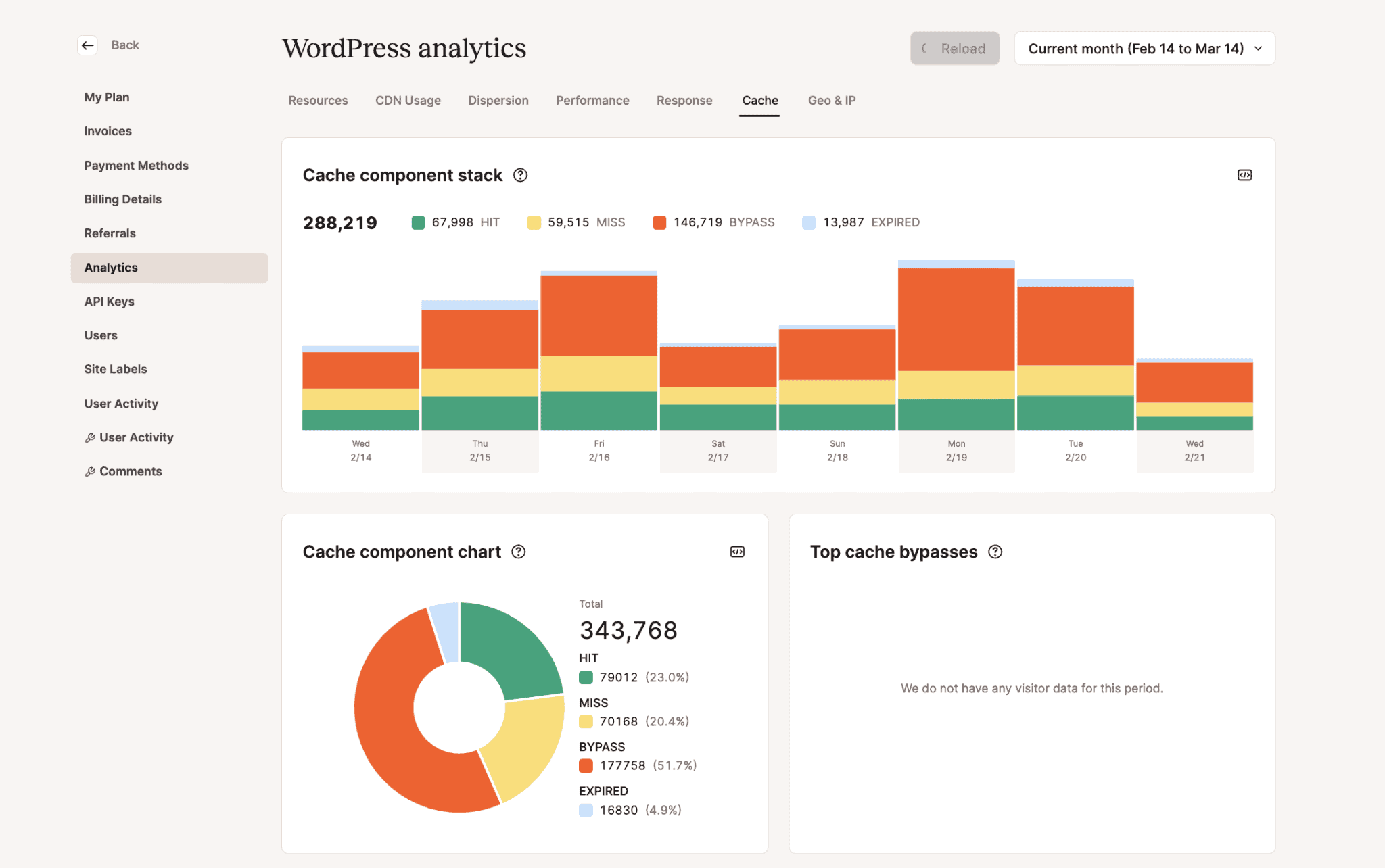Click the Mon 2/19 stacked bar
1385x868 pixels.
(x=956, y=345)
